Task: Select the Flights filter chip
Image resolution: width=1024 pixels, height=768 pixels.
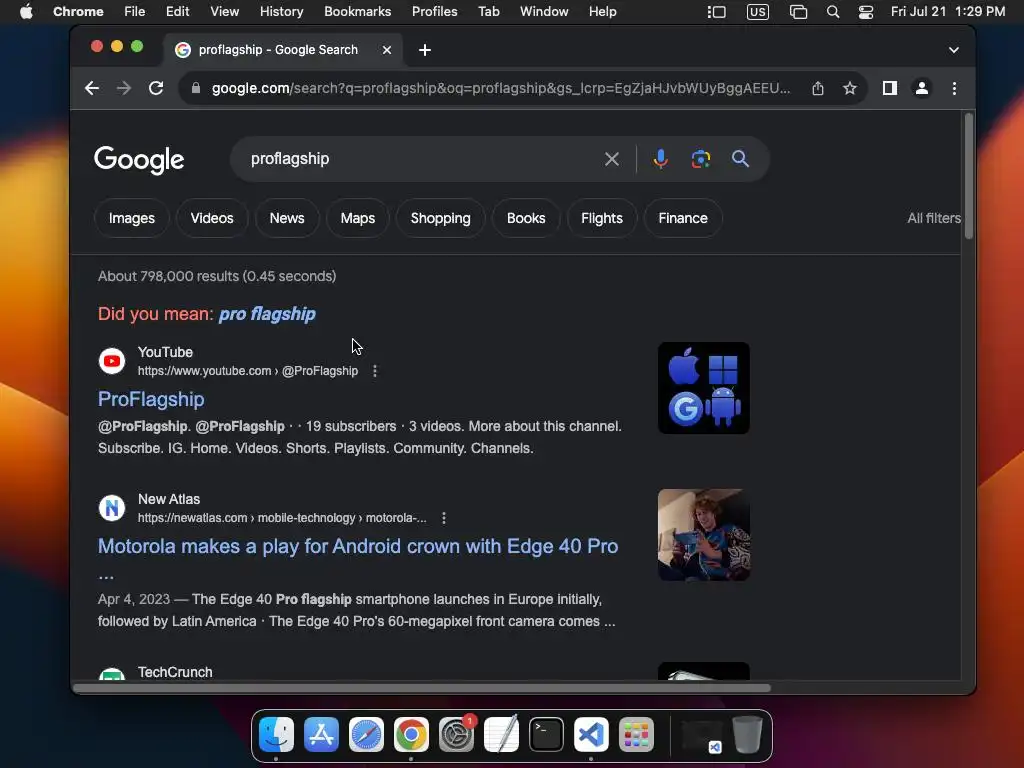Action: coord(601,218)
